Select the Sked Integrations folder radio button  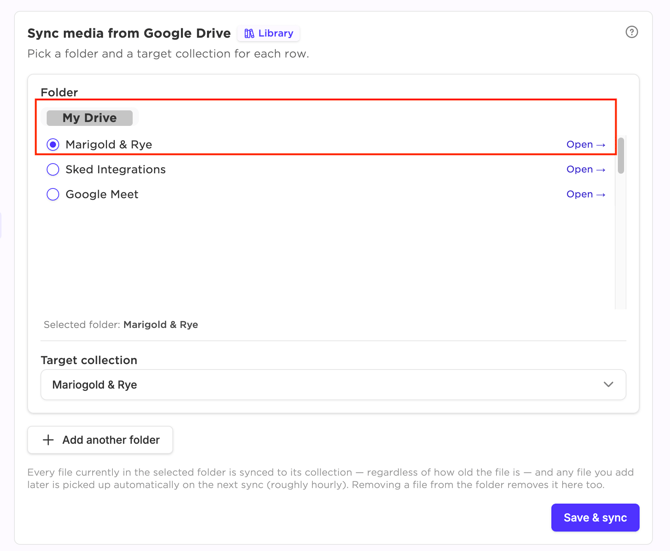pyautogui.click(x=53, y=170)
